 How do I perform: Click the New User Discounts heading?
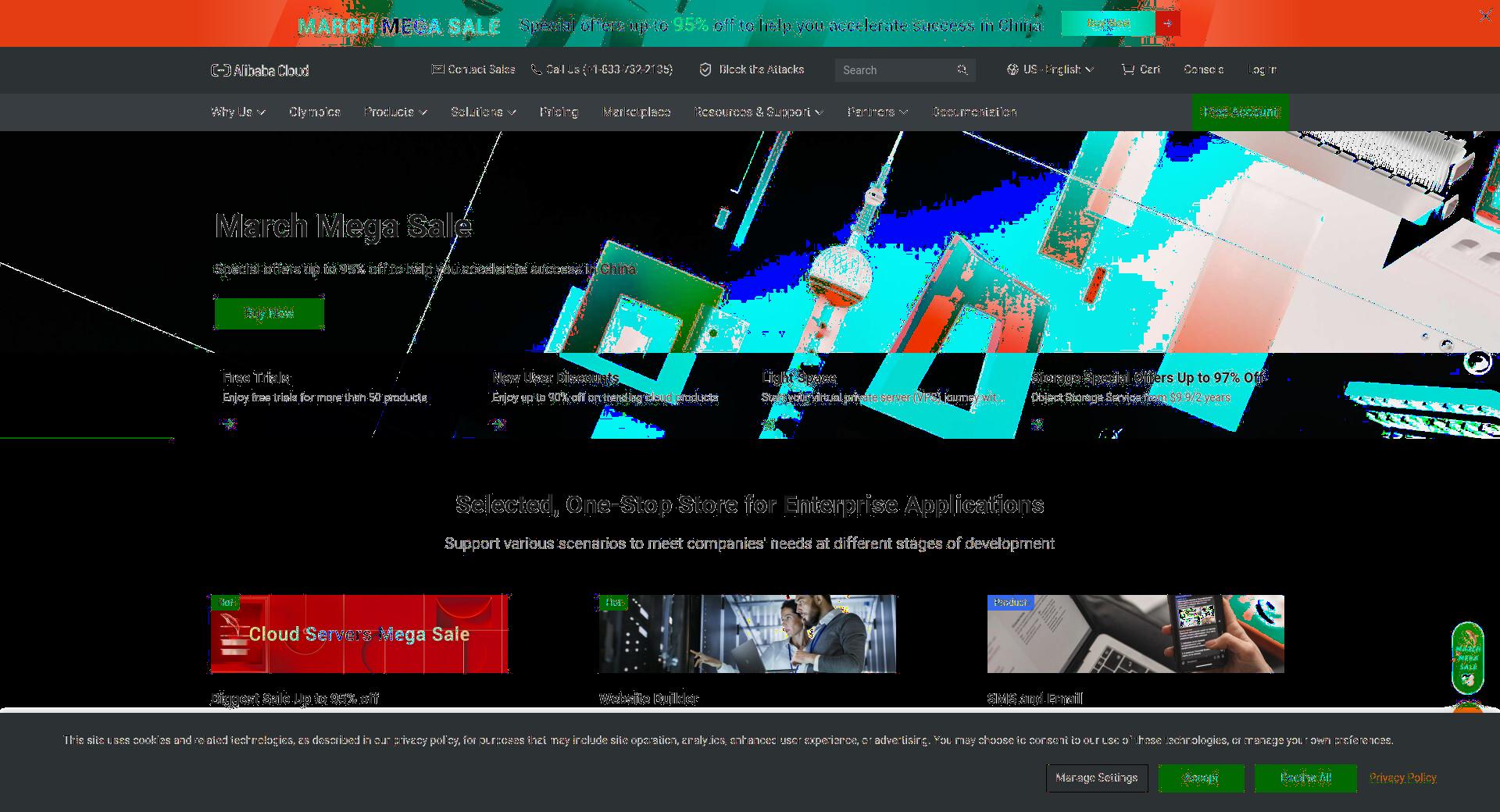(555, 378)
